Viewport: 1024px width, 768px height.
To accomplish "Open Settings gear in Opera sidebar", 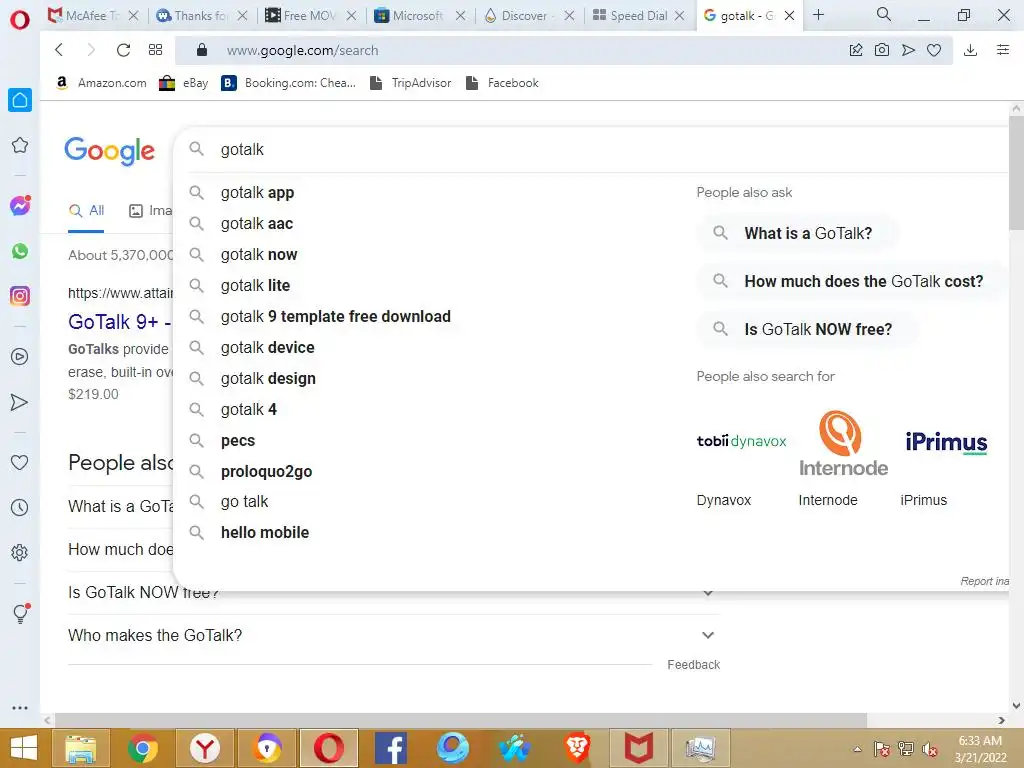I will (x=20, y=552).
